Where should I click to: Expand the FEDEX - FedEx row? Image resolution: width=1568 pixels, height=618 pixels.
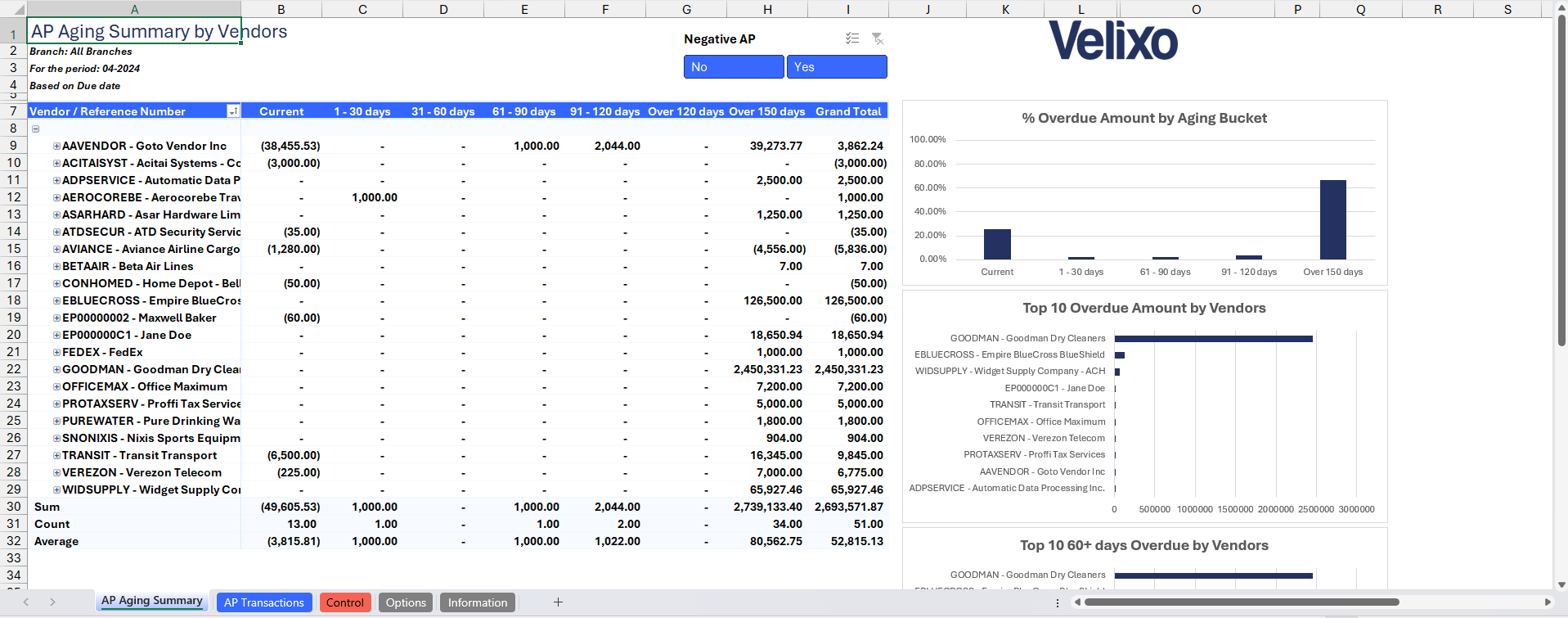coord(56,352)
